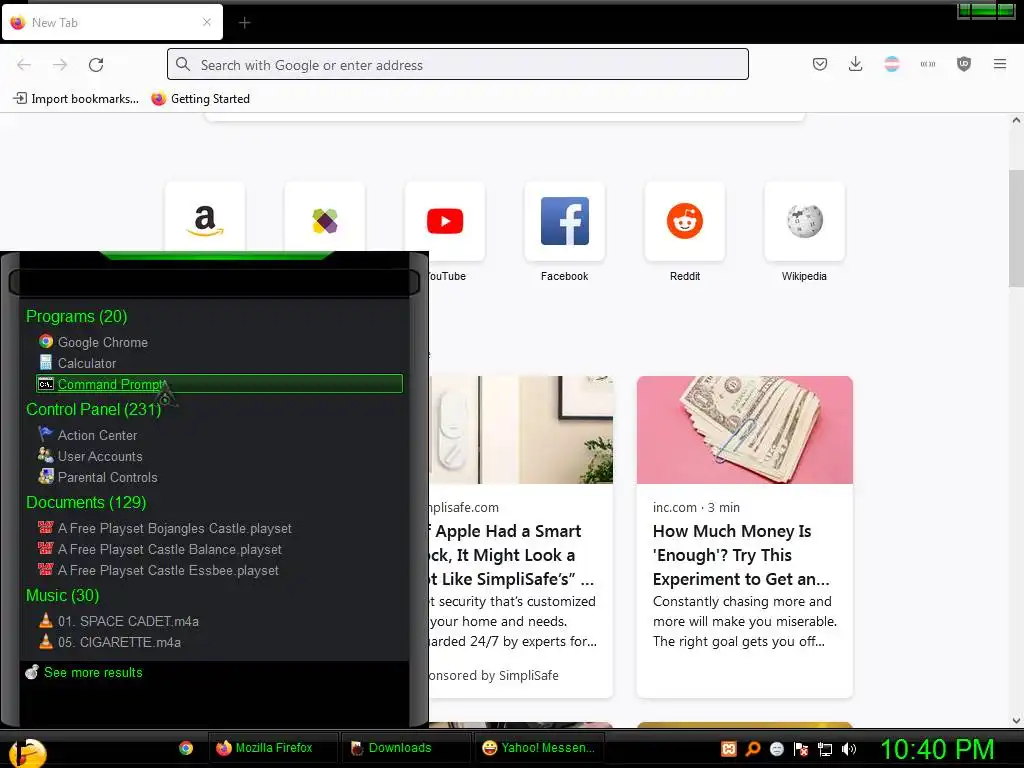Switch to Mozilla Firefox taskbar button
The image size is (1024, 768).
273,748
